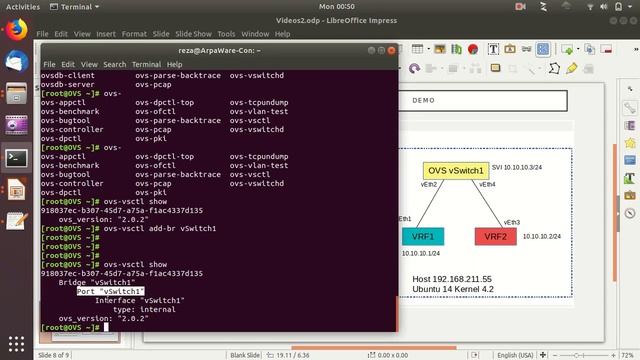This screenshot has height=360, width=640.
Task: Select the yellow Glue Points pencil tool
Action: coord(571,68)
